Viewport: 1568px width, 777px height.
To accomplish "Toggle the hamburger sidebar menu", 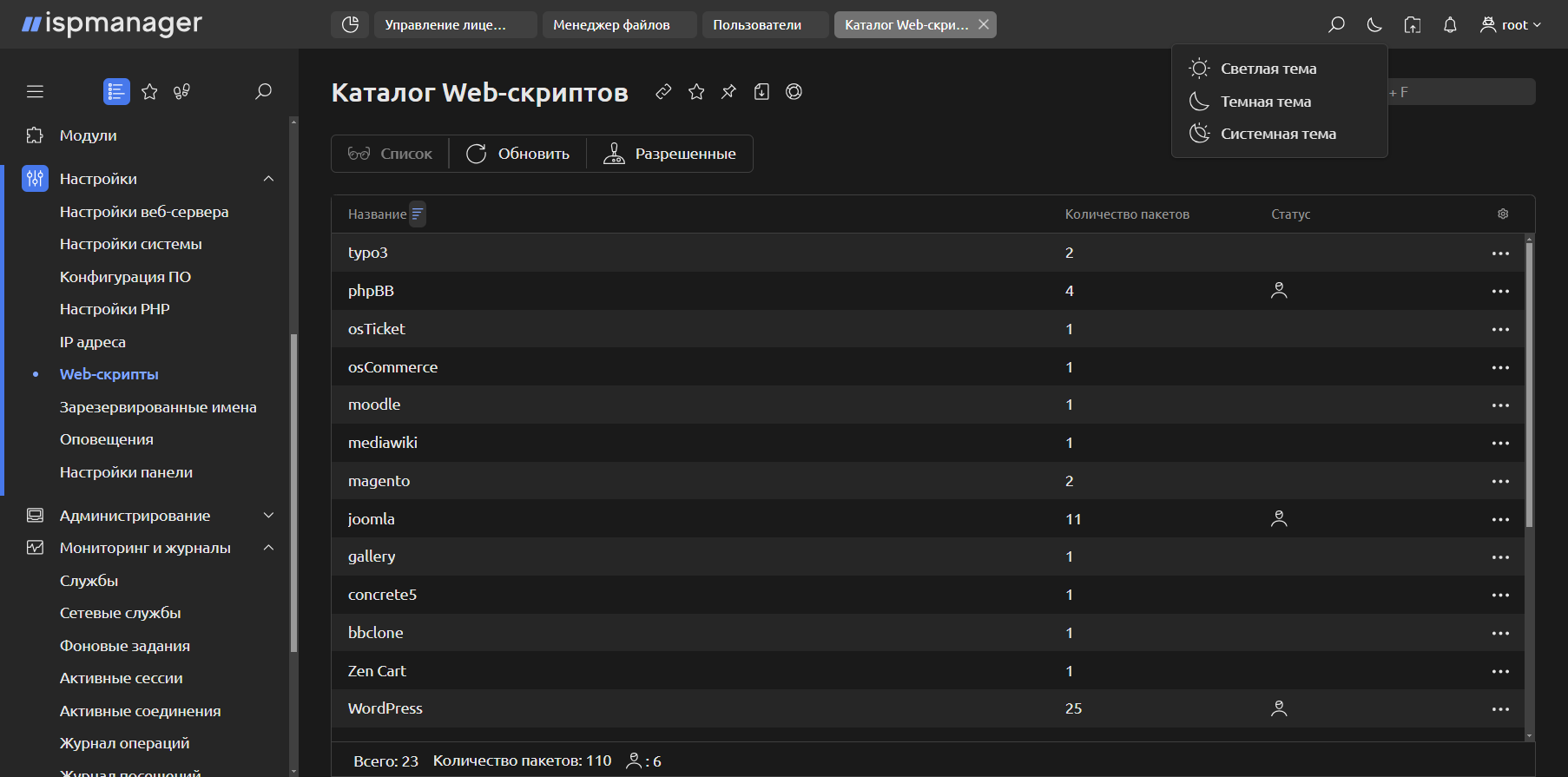I will coord(35,92).
